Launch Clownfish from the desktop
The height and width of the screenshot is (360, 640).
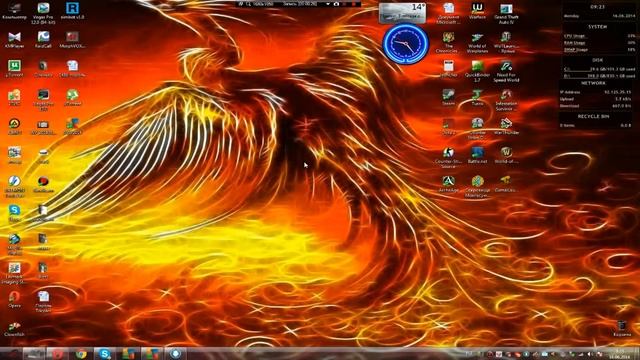click(x=15, y=329)
